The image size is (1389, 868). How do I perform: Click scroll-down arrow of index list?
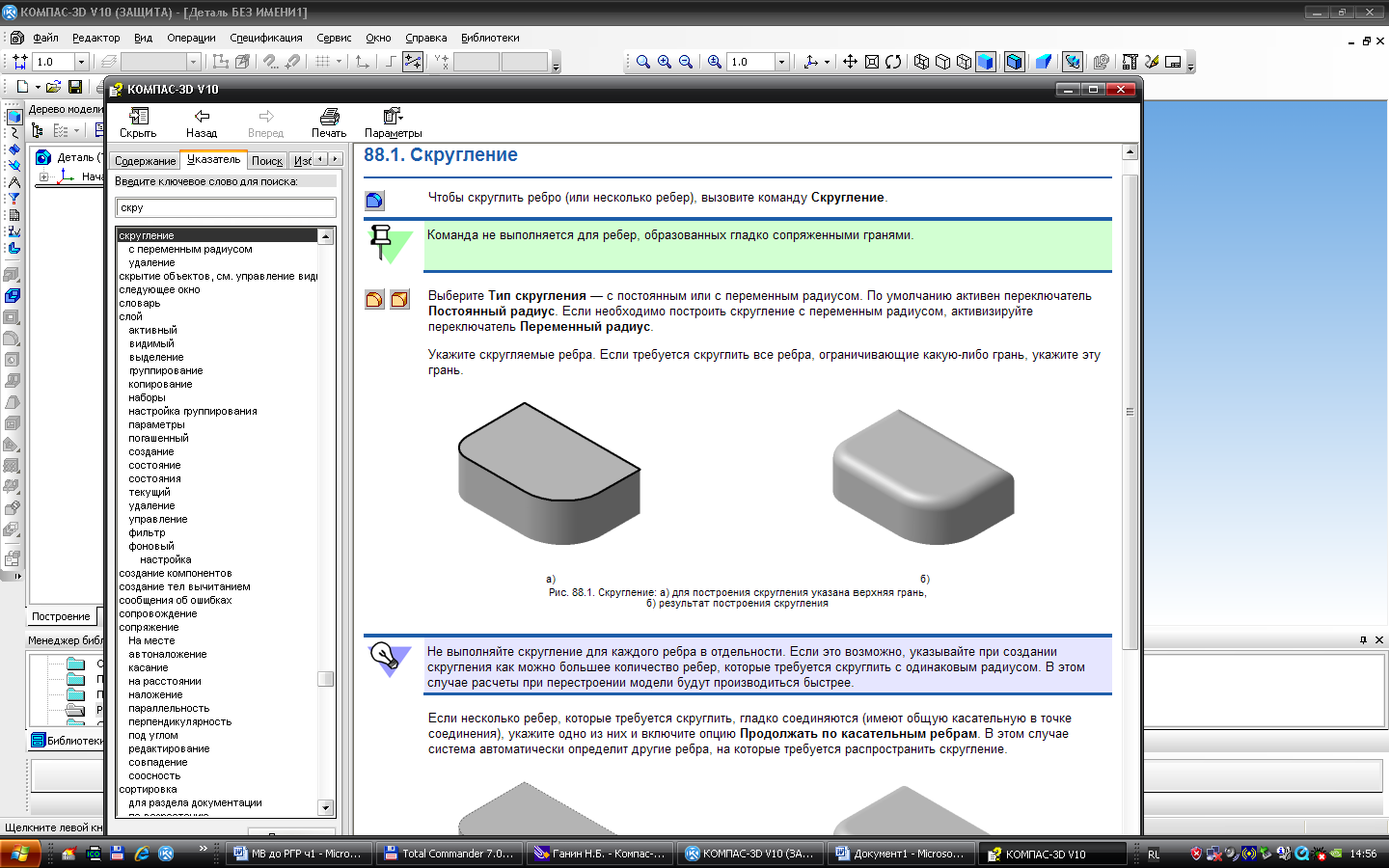326,808
